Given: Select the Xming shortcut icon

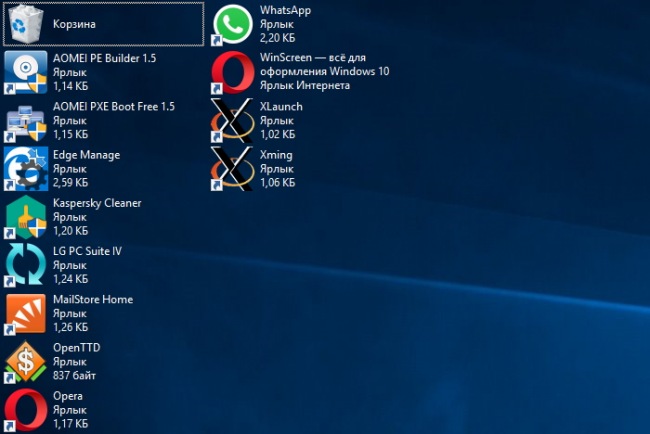Looking at the screenshot, I should coord(233,169).
